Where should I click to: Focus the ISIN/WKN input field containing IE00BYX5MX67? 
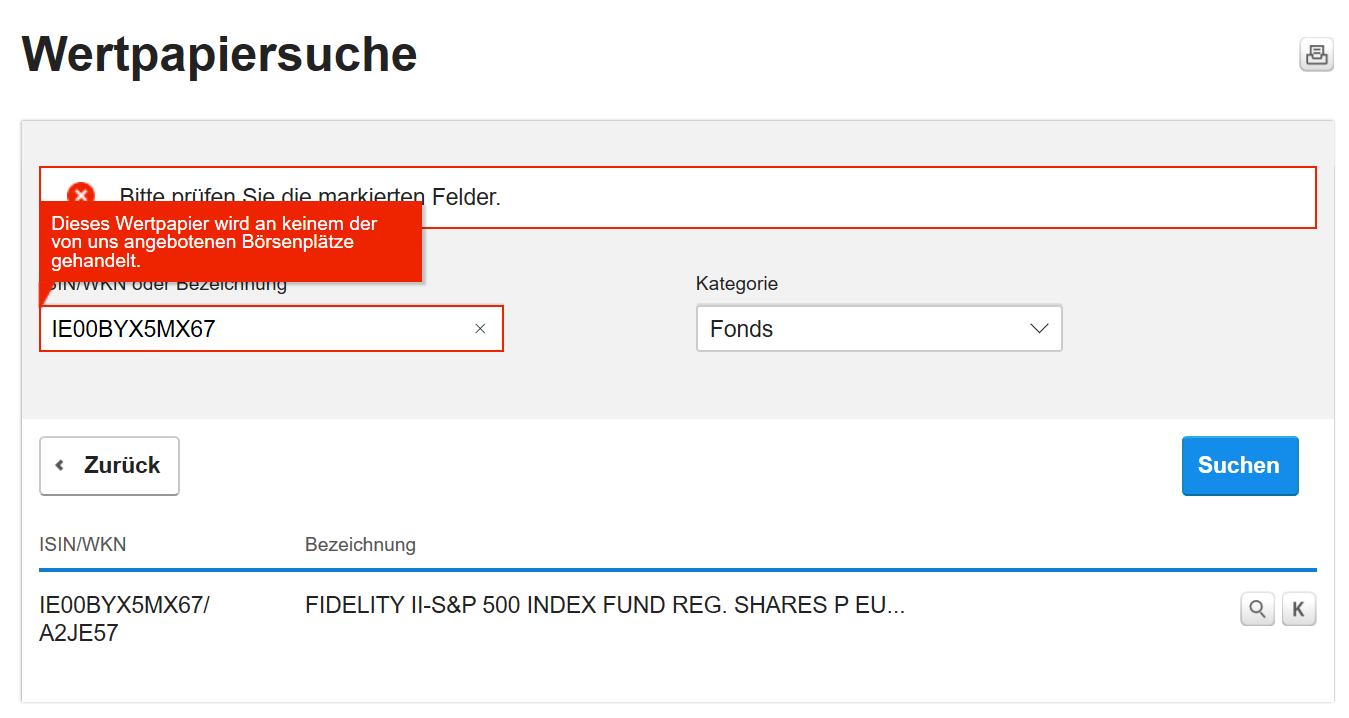(x=250, y=329)
